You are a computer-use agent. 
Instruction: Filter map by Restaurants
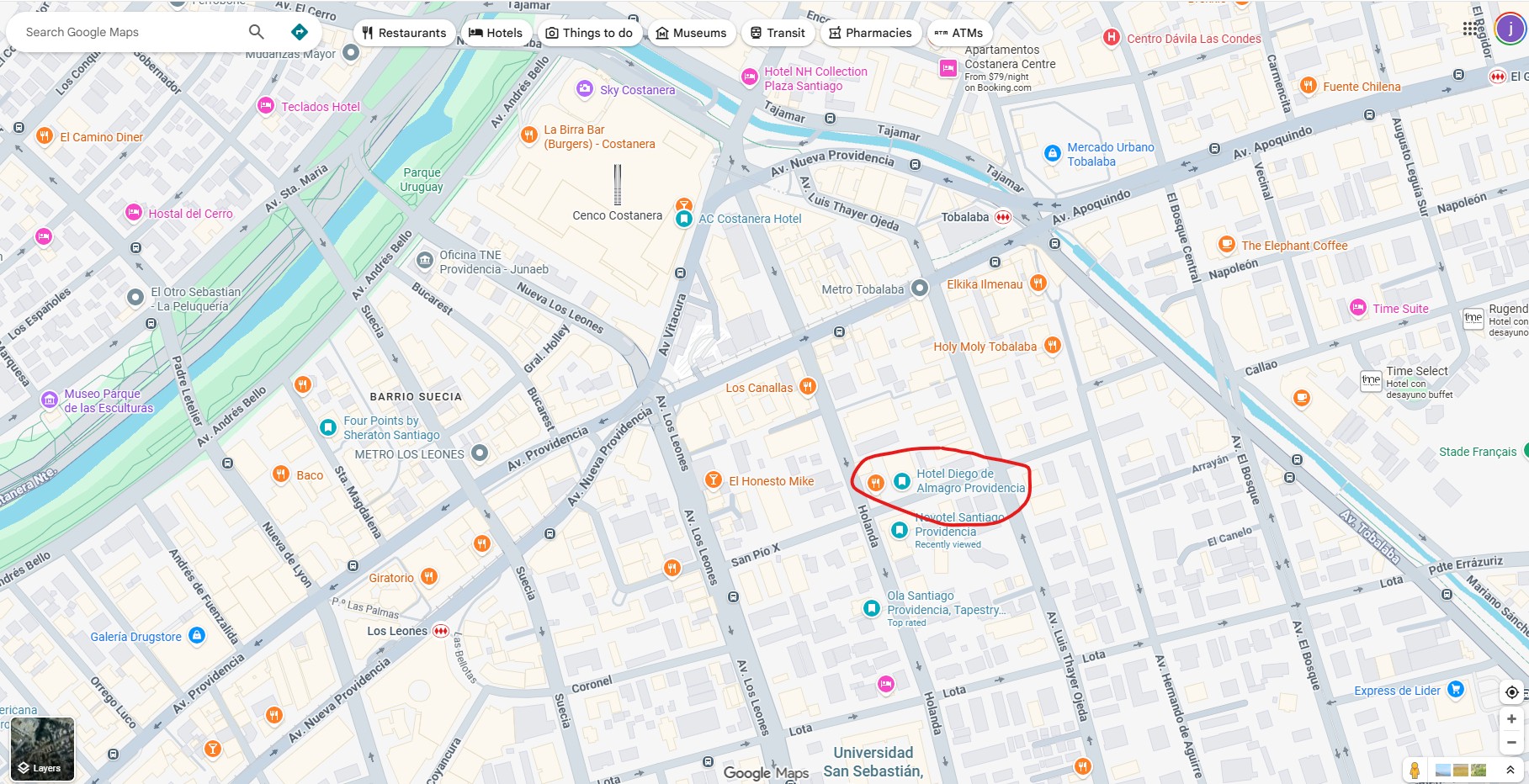(404, 33)
